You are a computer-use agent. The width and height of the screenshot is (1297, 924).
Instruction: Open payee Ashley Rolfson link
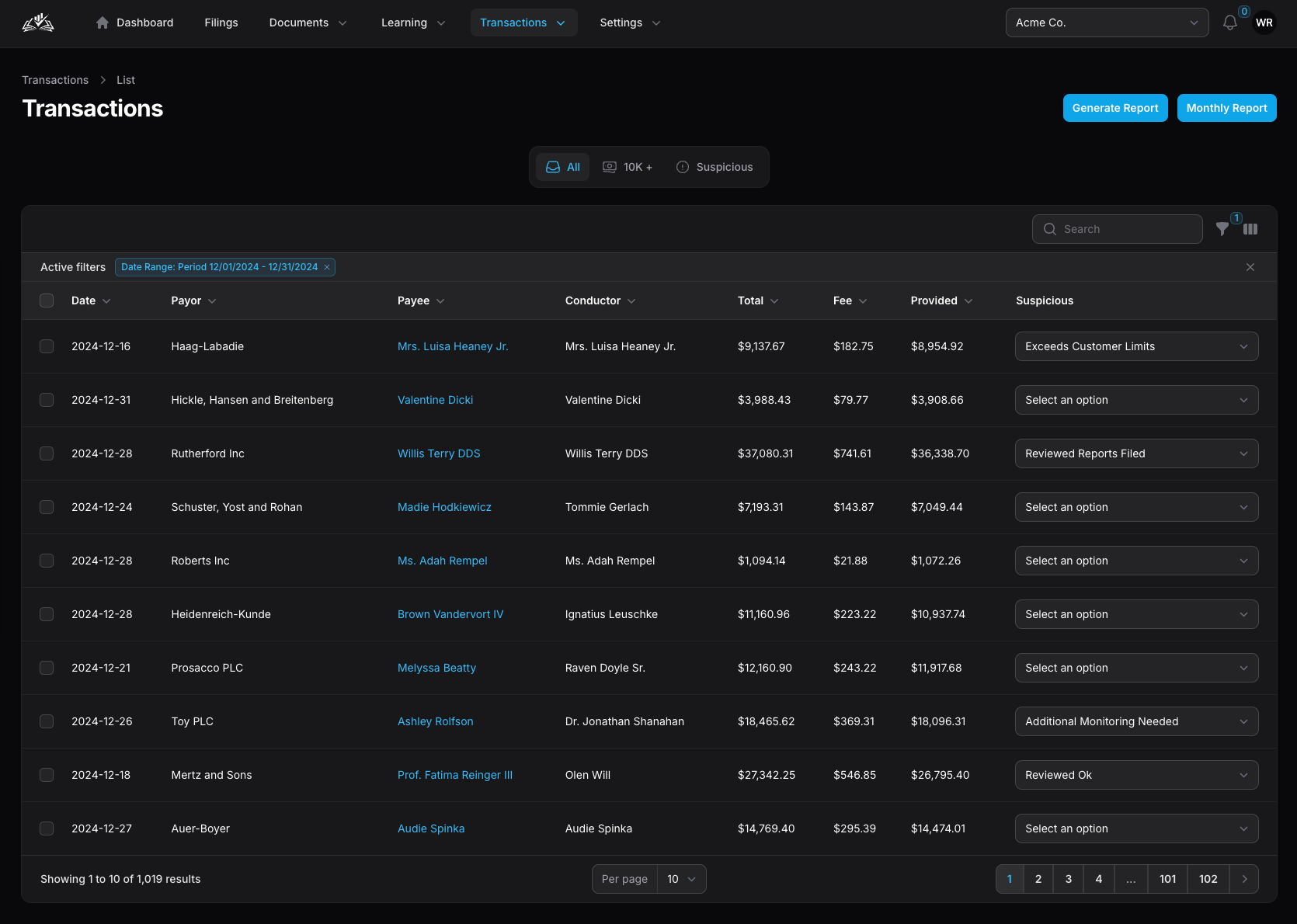(x=435, y=721)
